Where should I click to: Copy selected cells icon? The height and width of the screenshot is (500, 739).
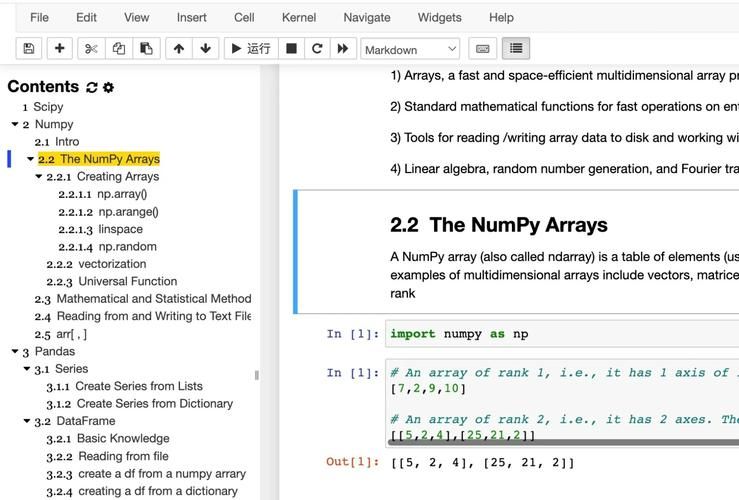(x=119, y=49)
